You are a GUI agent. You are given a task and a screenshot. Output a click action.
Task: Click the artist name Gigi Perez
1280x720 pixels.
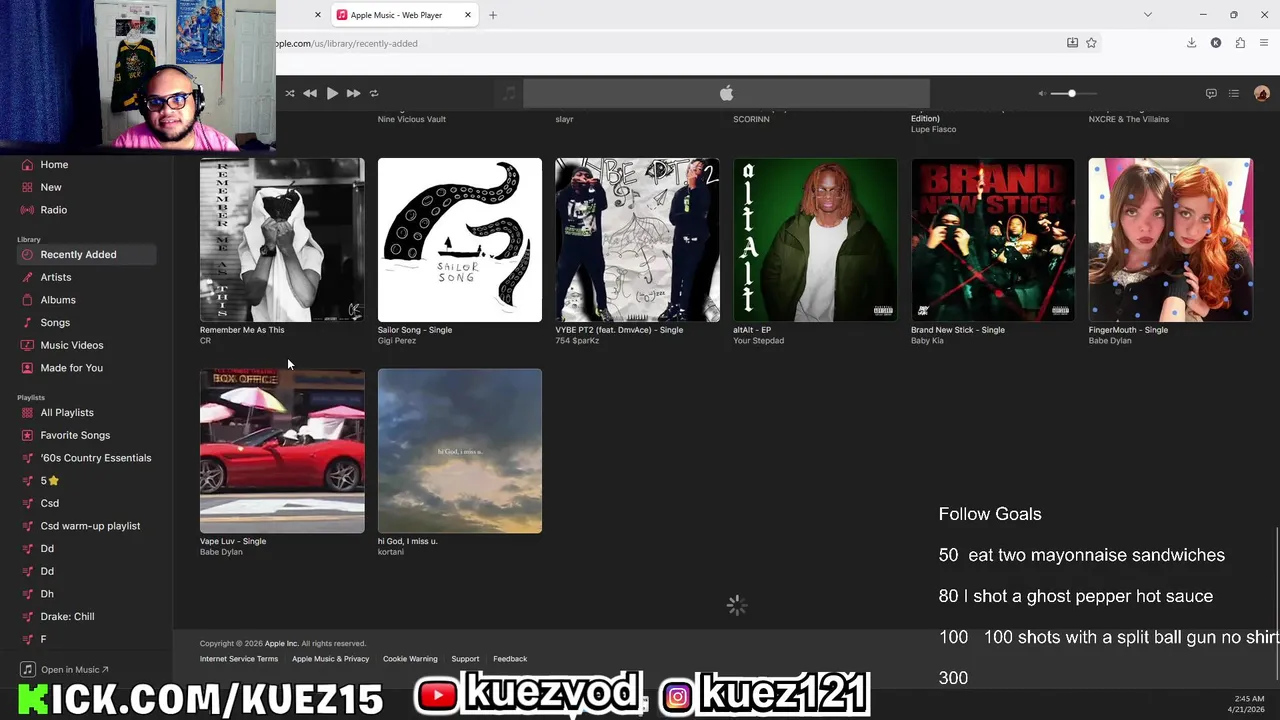[x=396, y=341]
